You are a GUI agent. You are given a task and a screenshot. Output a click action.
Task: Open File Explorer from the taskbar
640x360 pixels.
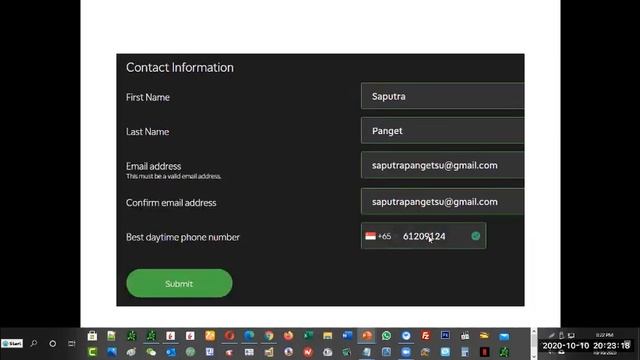pos(327,336)
